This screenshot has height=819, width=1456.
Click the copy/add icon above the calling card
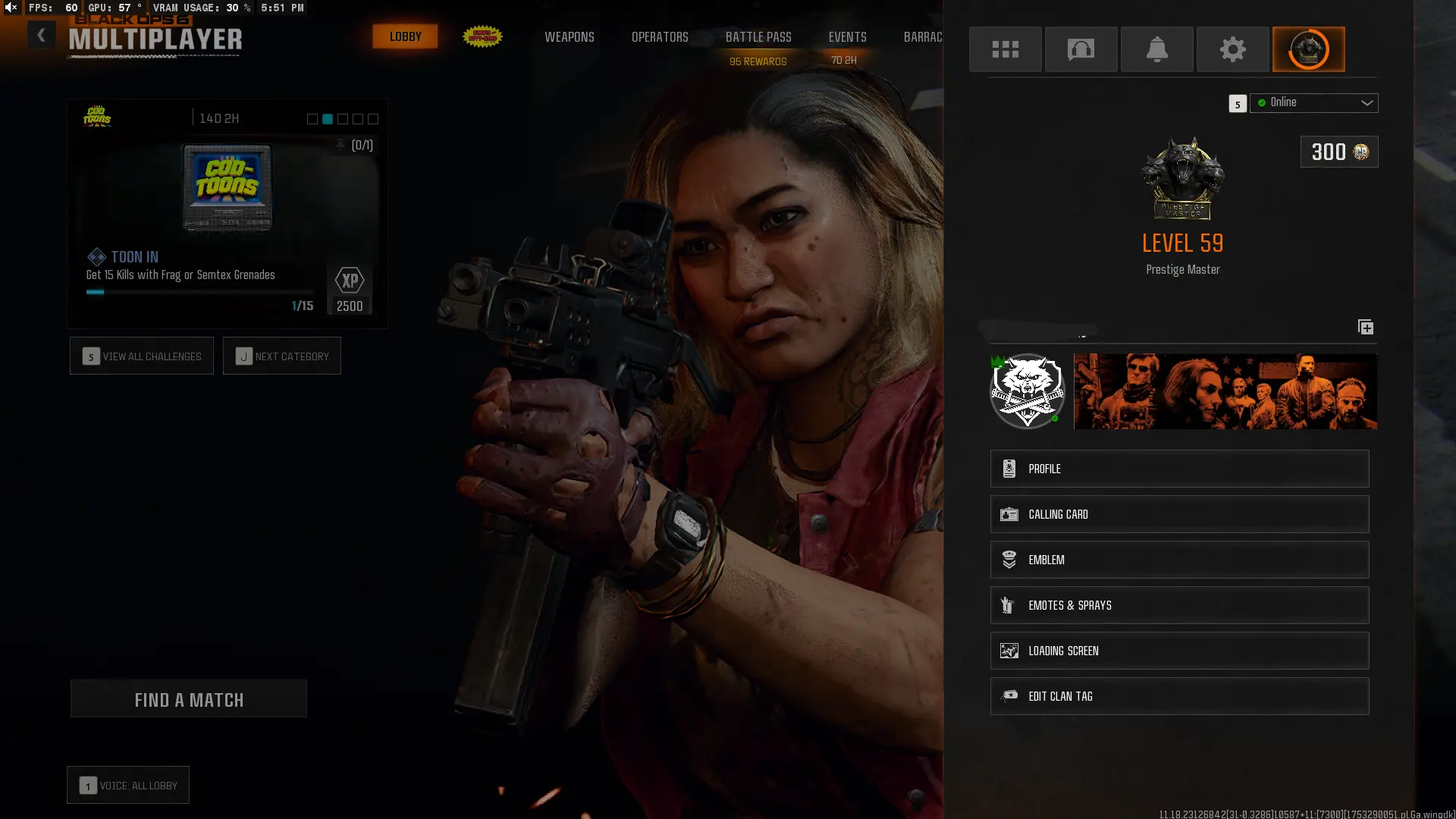pos(1365,327)
